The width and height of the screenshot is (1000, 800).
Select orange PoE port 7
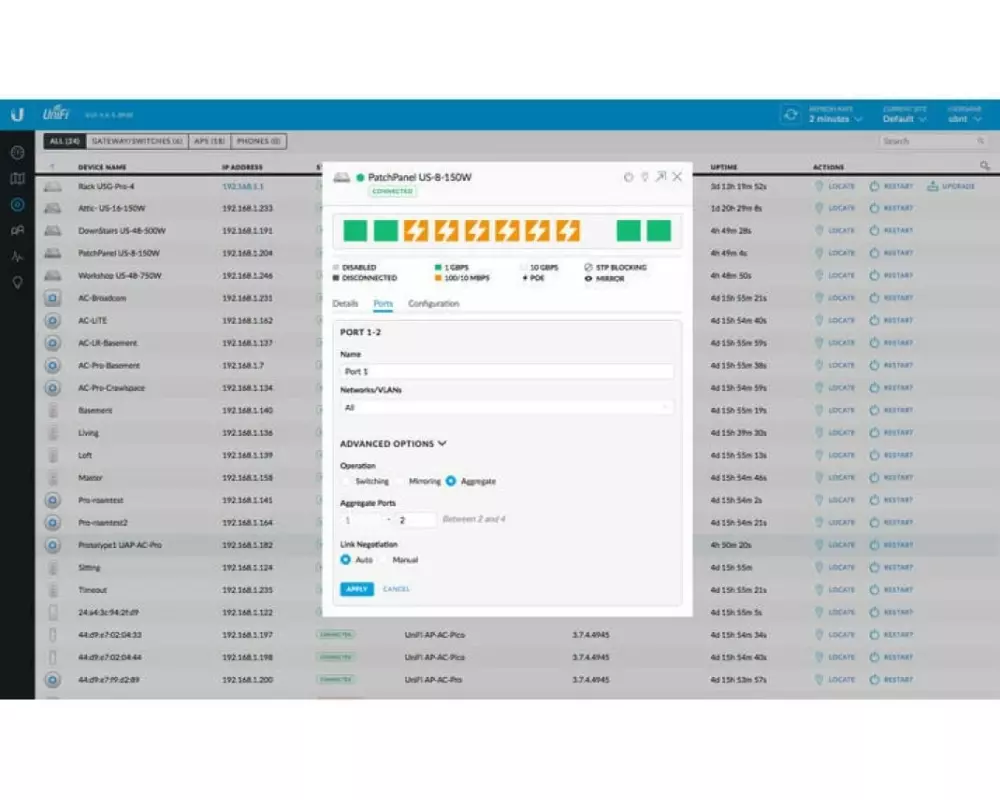click(x=538, y=230)
